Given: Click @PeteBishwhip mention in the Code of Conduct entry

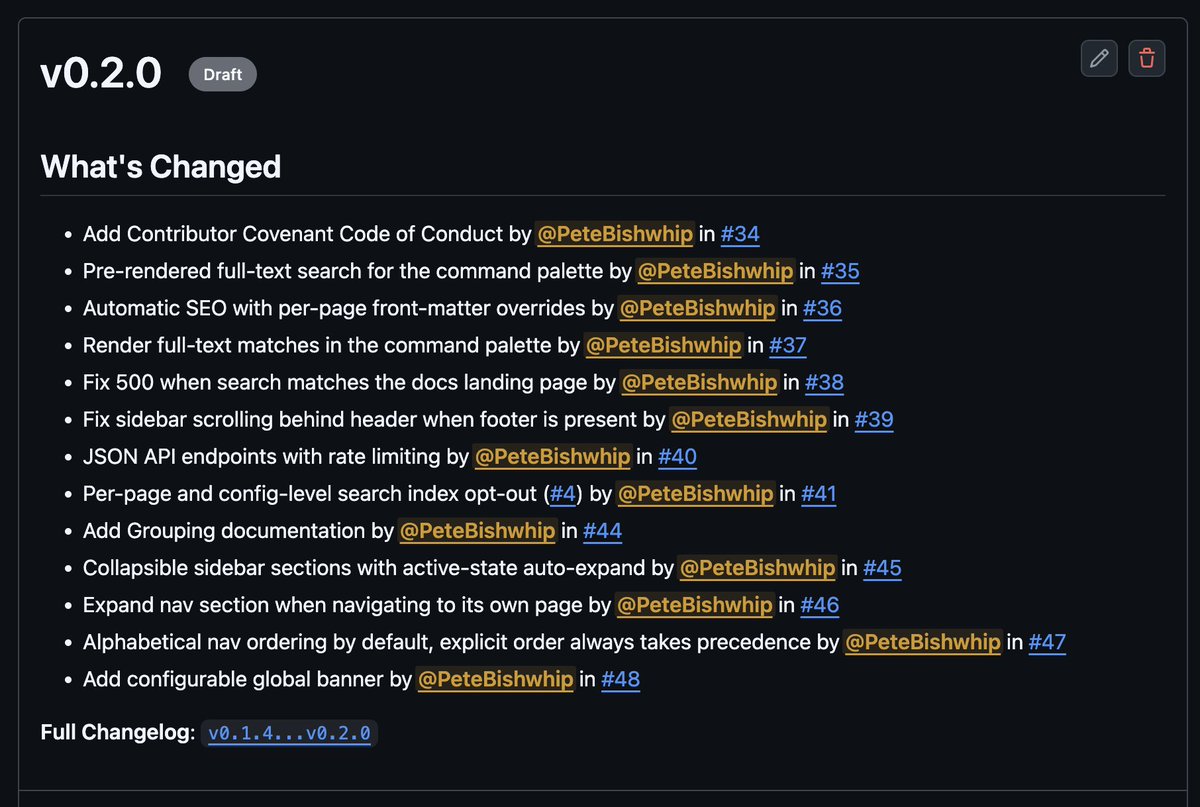Looking at the screenshot, I should [x=615, y=234].
